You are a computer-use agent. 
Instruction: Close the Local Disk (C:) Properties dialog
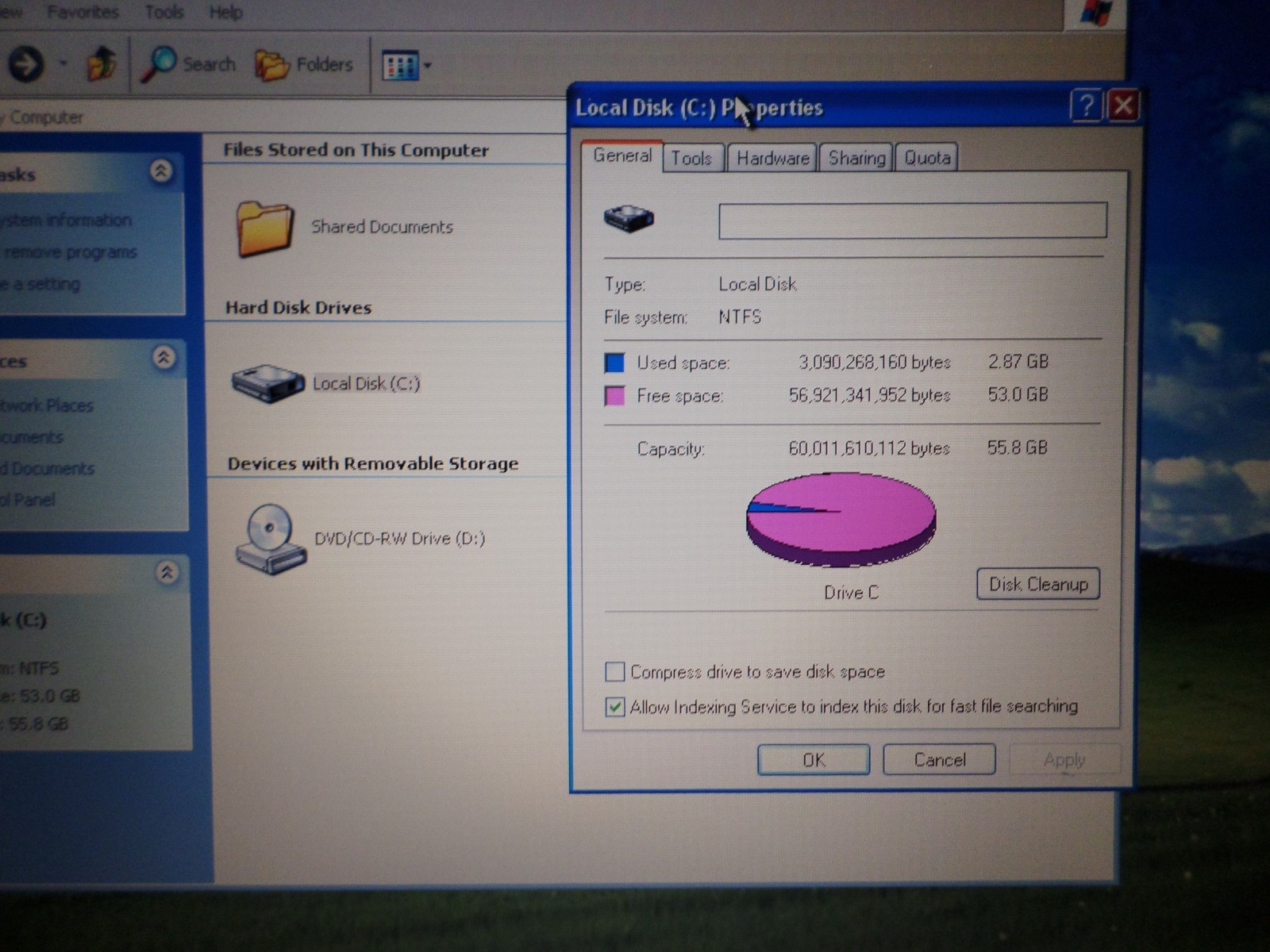pos(1123,105)
